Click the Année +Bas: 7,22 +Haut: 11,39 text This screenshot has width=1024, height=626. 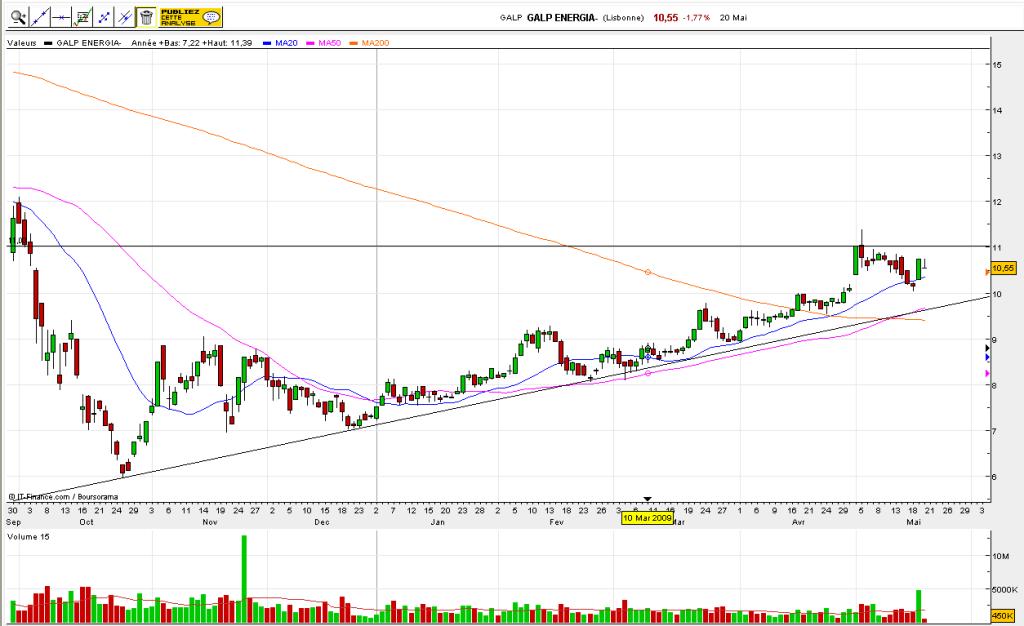pos(192,43)
